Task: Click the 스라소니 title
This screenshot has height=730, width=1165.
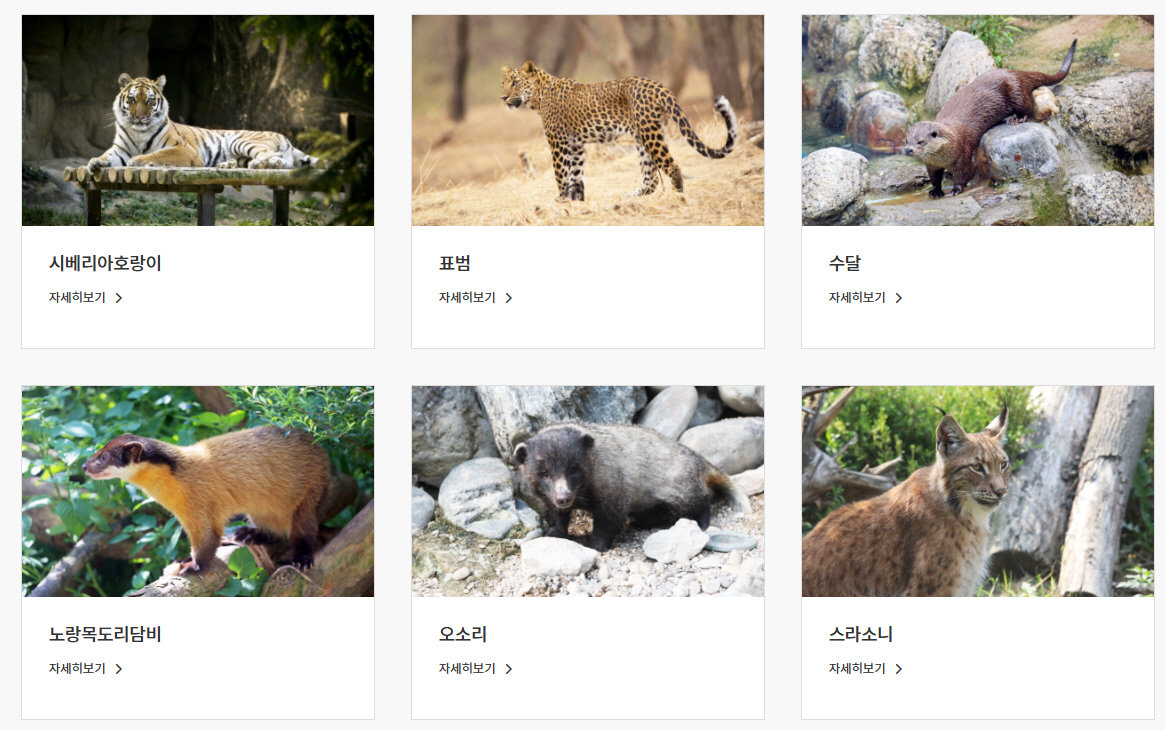Action: [x=860, y=634]
